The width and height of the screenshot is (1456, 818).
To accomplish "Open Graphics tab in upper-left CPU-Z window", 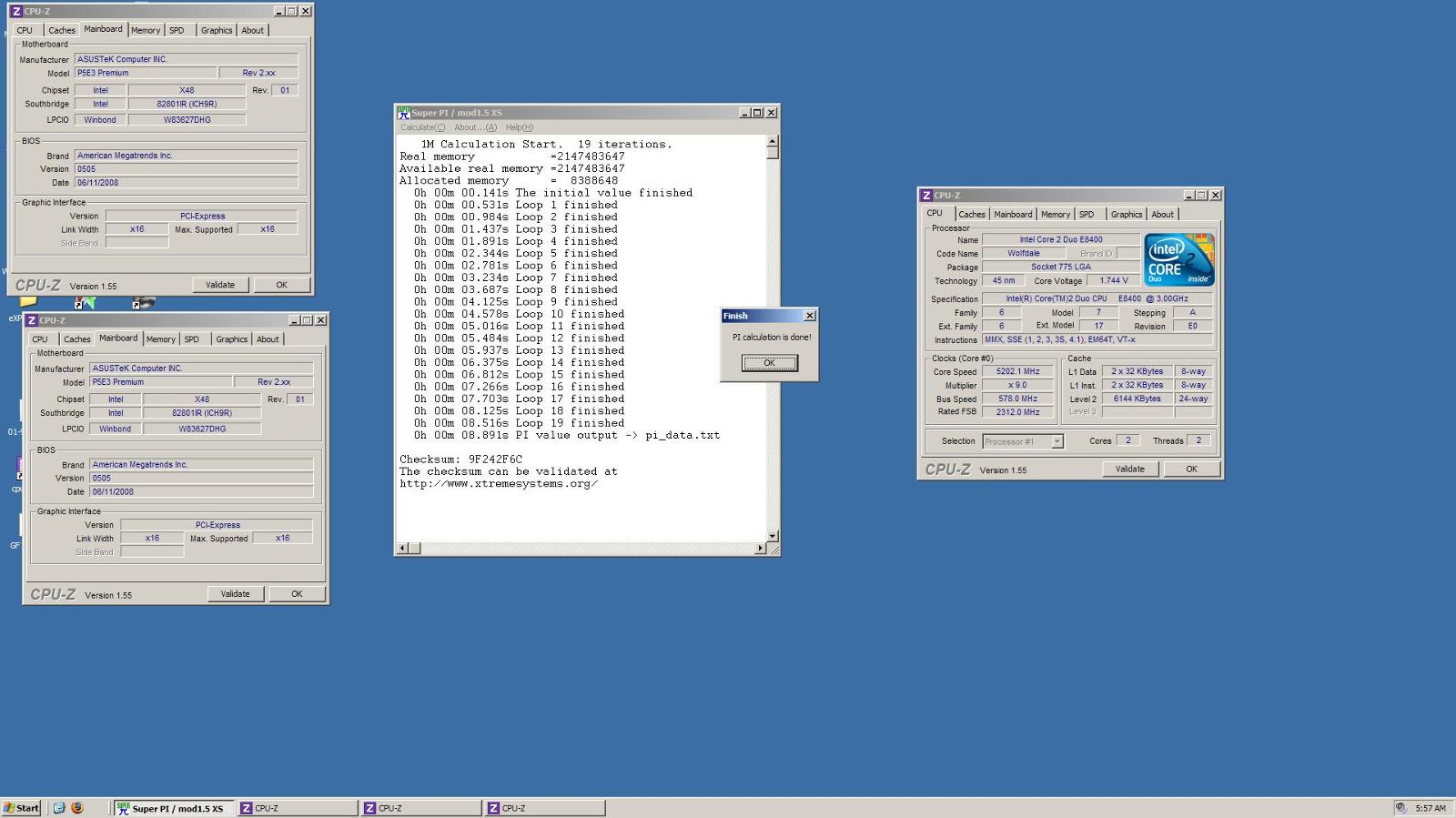I will [x=216, y=30].
